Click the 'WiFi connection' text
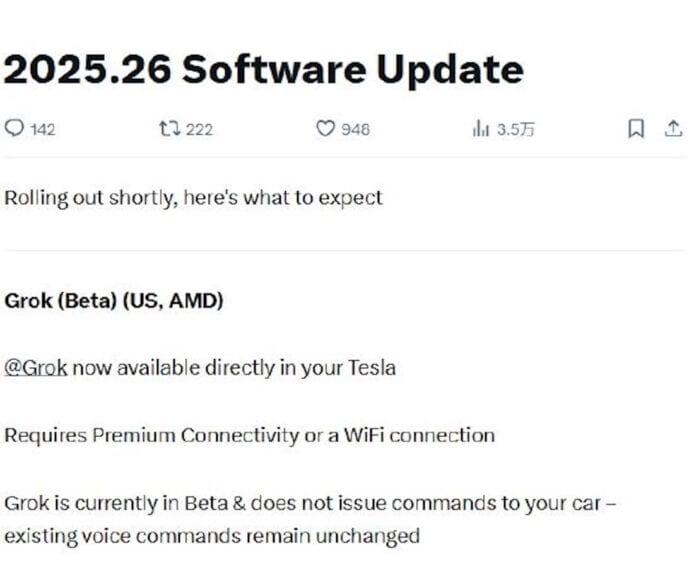 pos(433,435)
